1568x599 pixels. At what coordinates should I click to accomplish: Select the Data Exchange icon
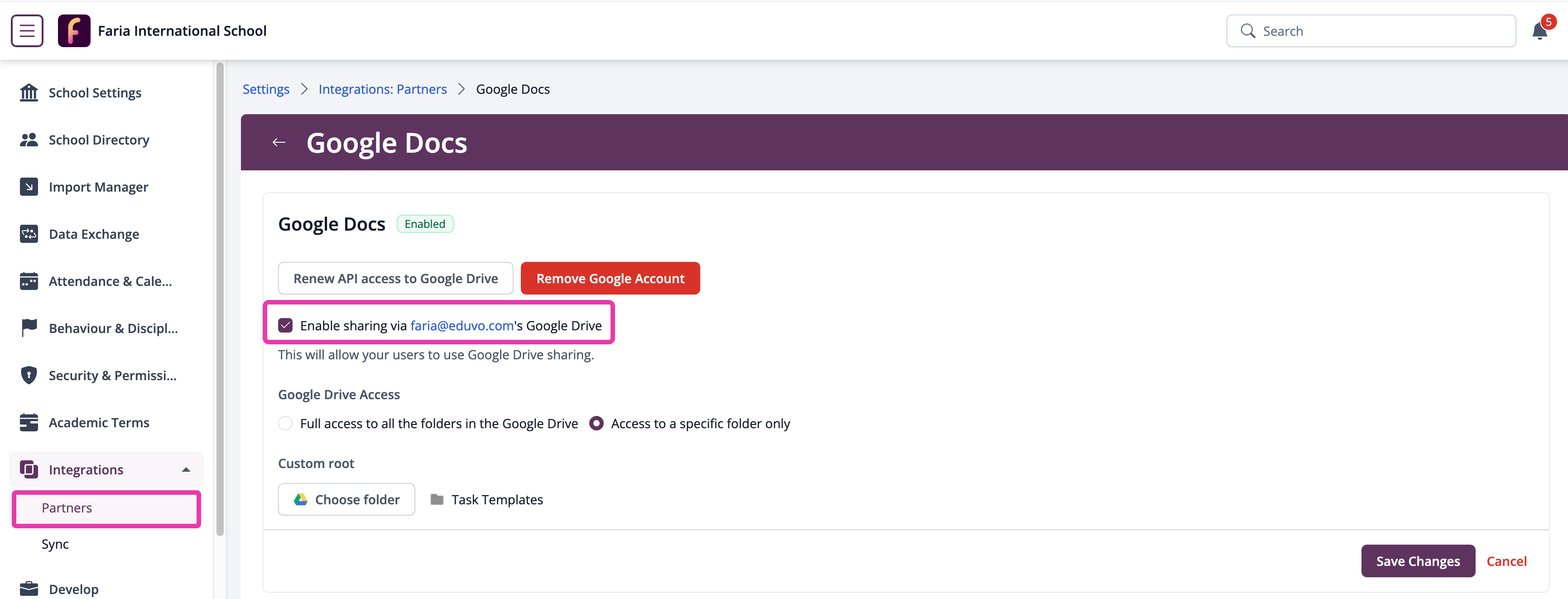[29, 234]
